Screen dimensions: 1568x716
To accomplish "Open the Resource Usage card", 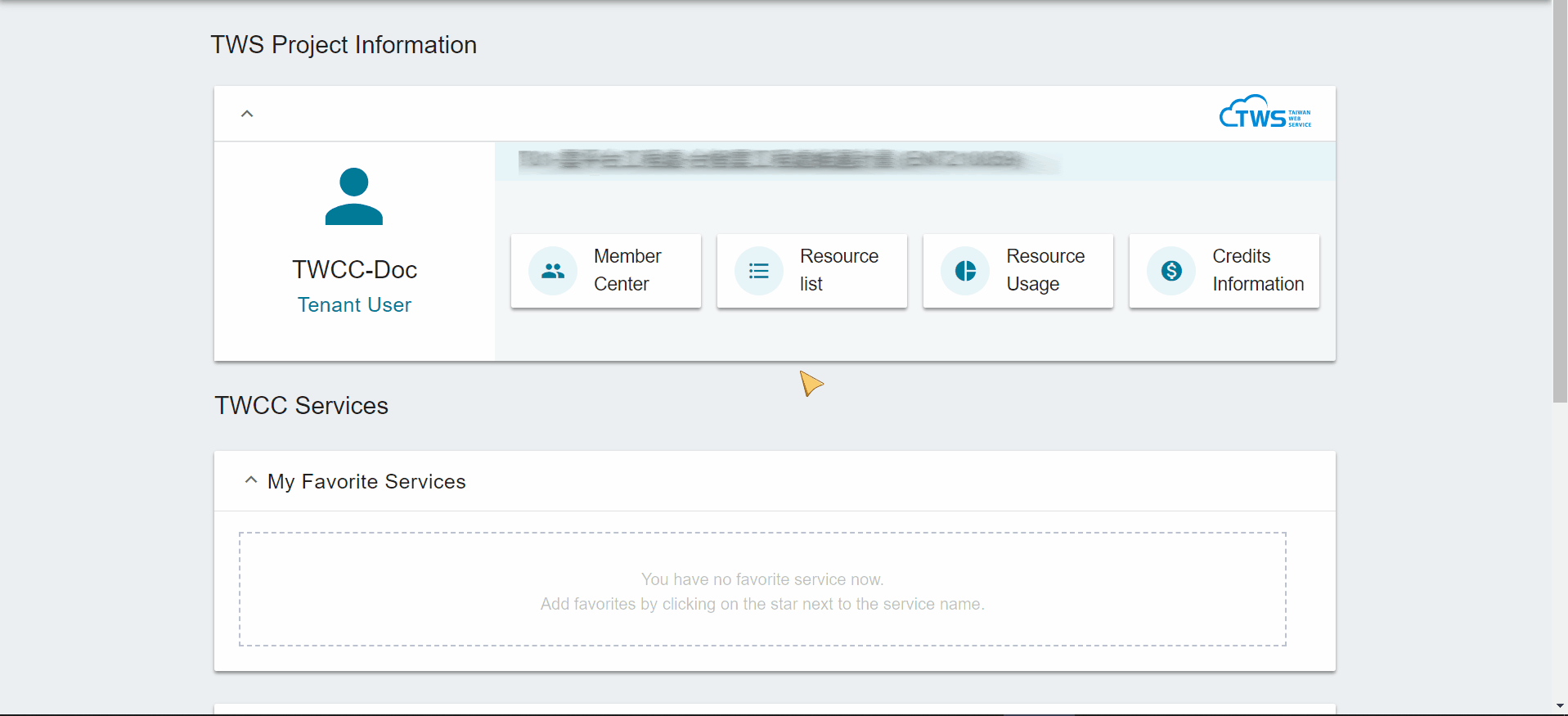I will [1018, 271].
